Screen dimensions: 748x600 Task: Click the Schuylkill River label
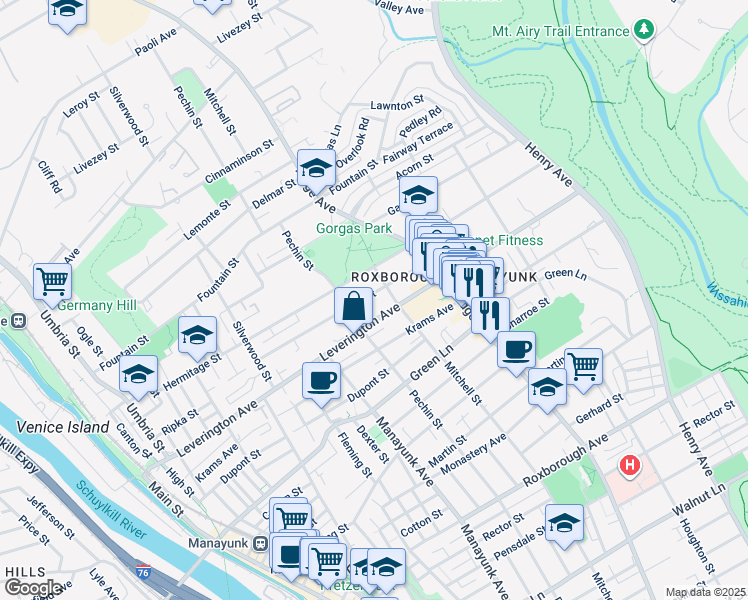(x=111, y=510)
